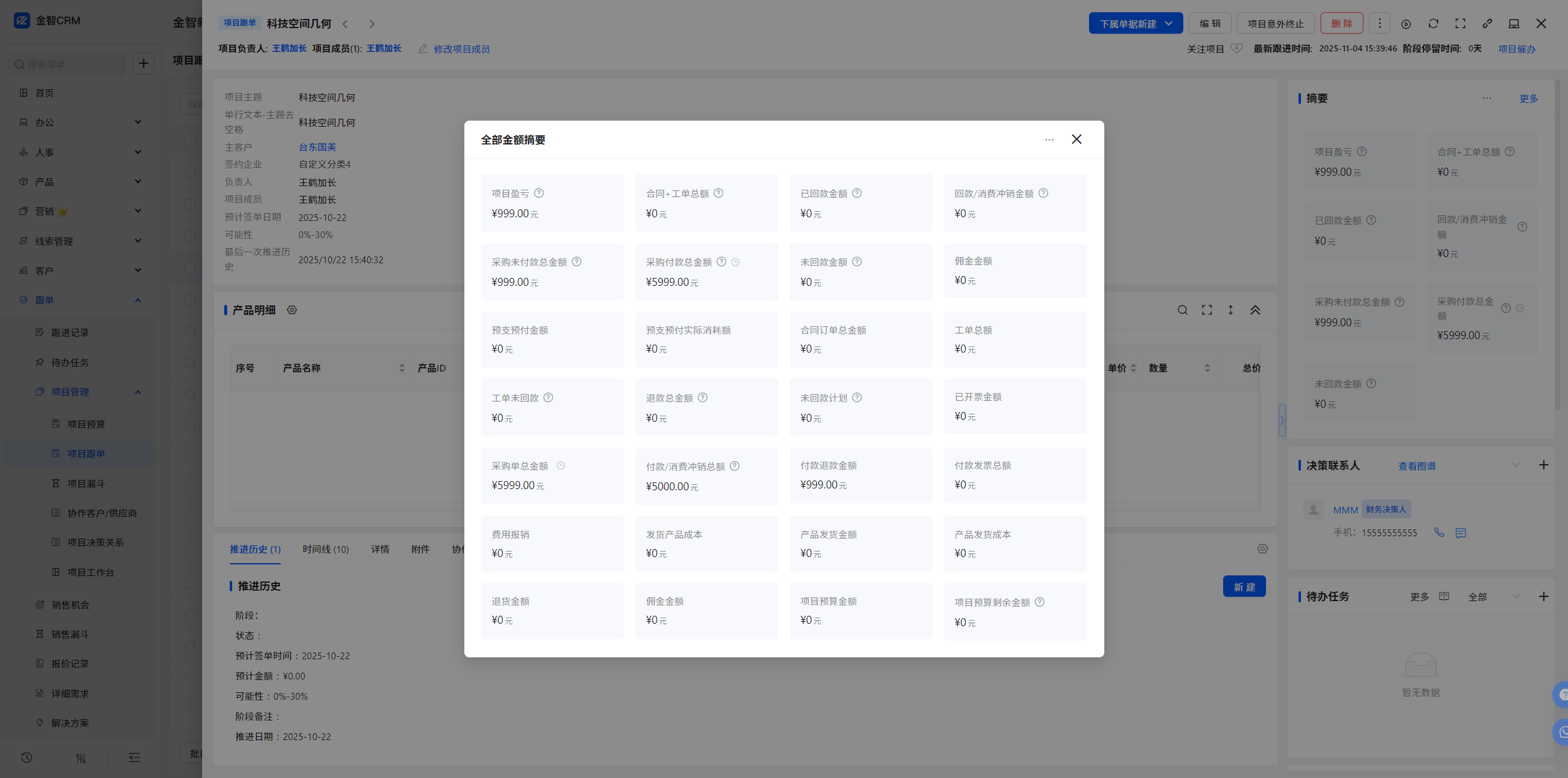Click help icon next to 项目盈亏 in dialog
This screenshot has width=1568, height=778.
click(539, 193)
